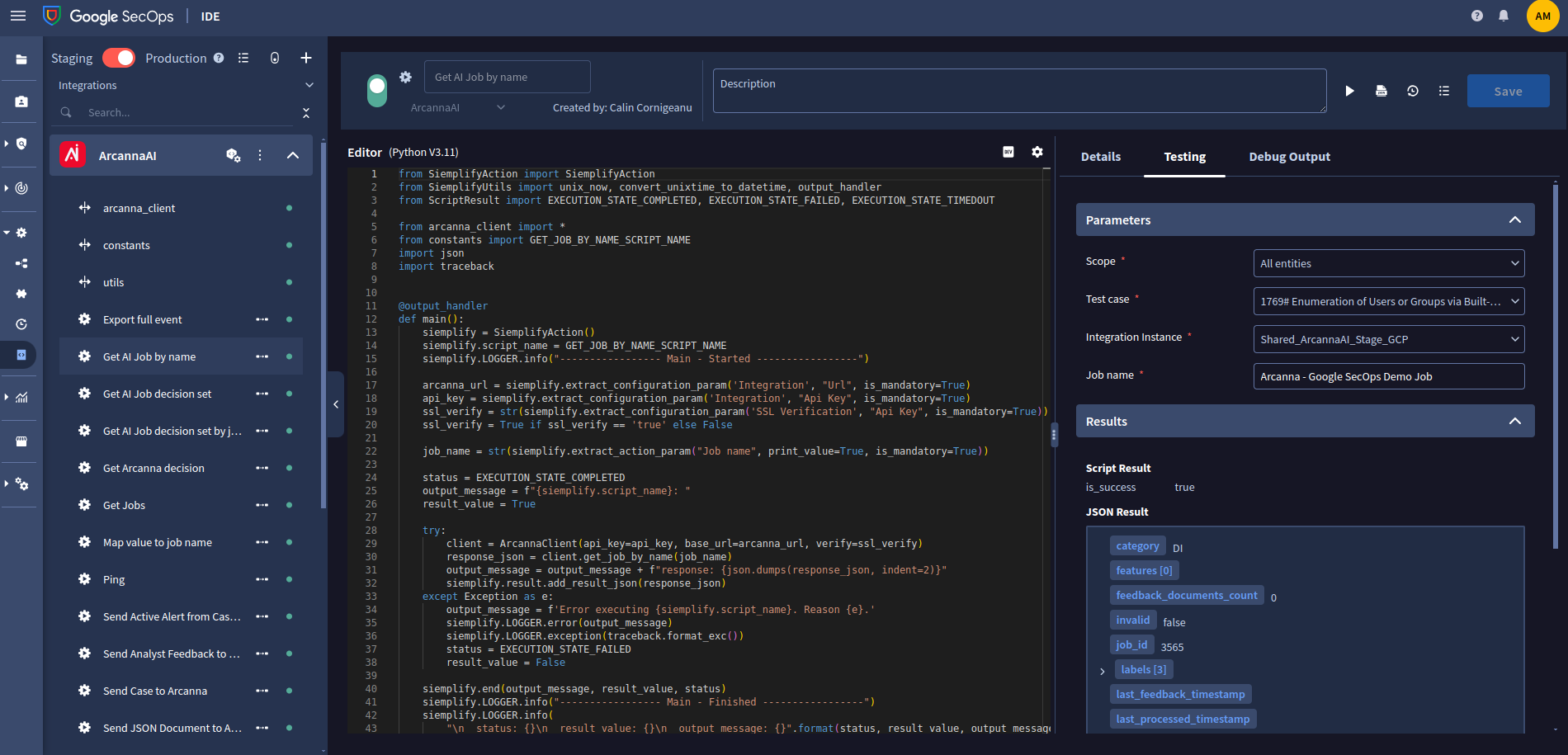Open the AM user avatar menu
1568x755 pixels.
1543,16
